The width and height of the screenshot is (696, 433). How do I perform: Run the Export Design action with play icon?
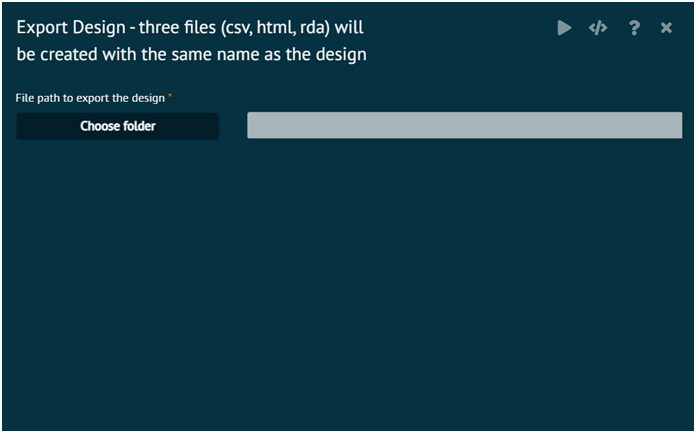tap(564, 28)
